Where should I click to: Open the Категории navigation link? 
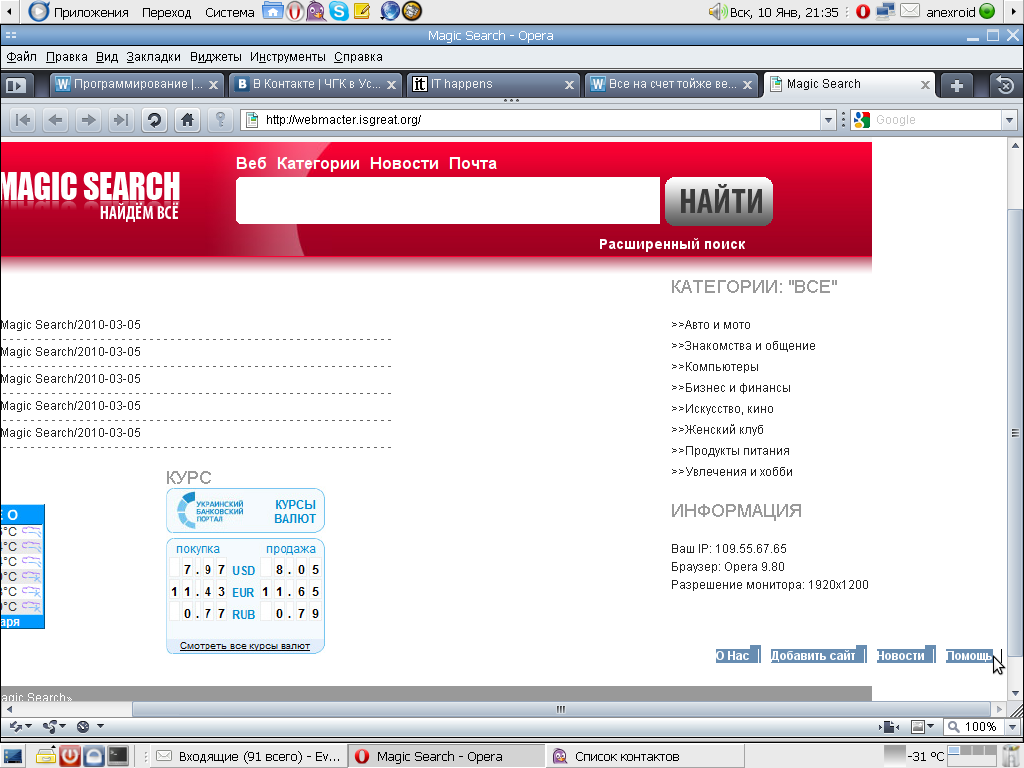[x=318, y=163]
